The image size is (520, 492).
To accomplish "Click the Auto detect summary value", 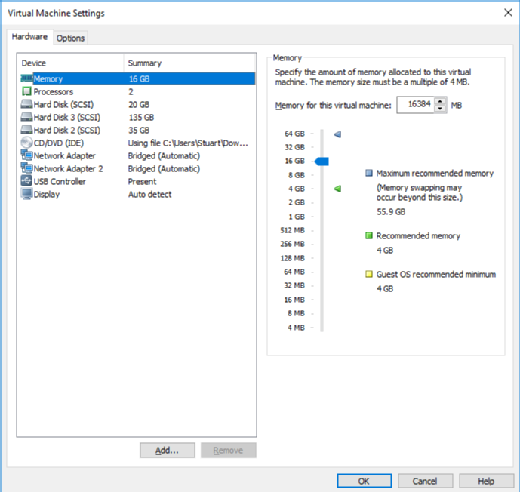I will pyautogui.click(x=150, y=194).
